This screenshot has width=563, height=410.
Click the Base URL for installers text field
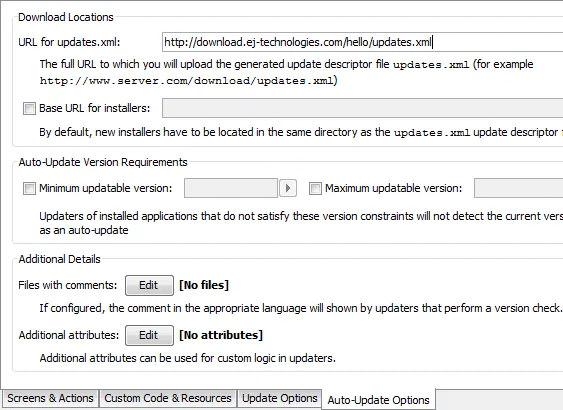[x=363, y=108]
